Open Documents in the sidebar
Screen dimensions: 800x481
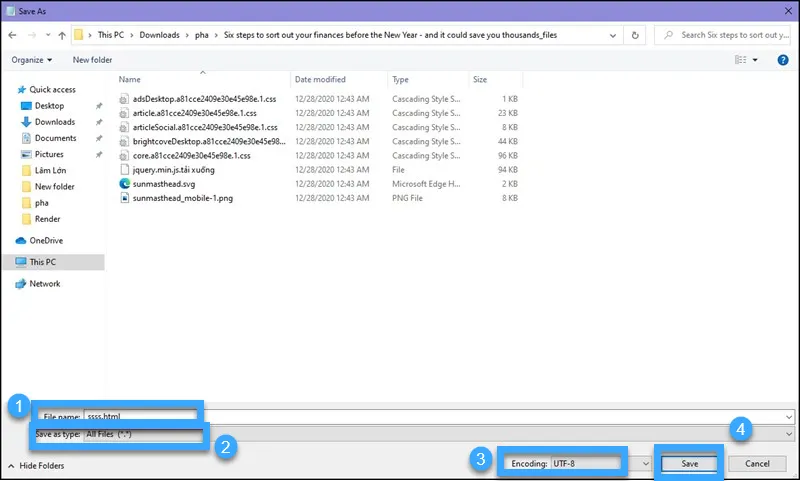click(x=56, y=138)
